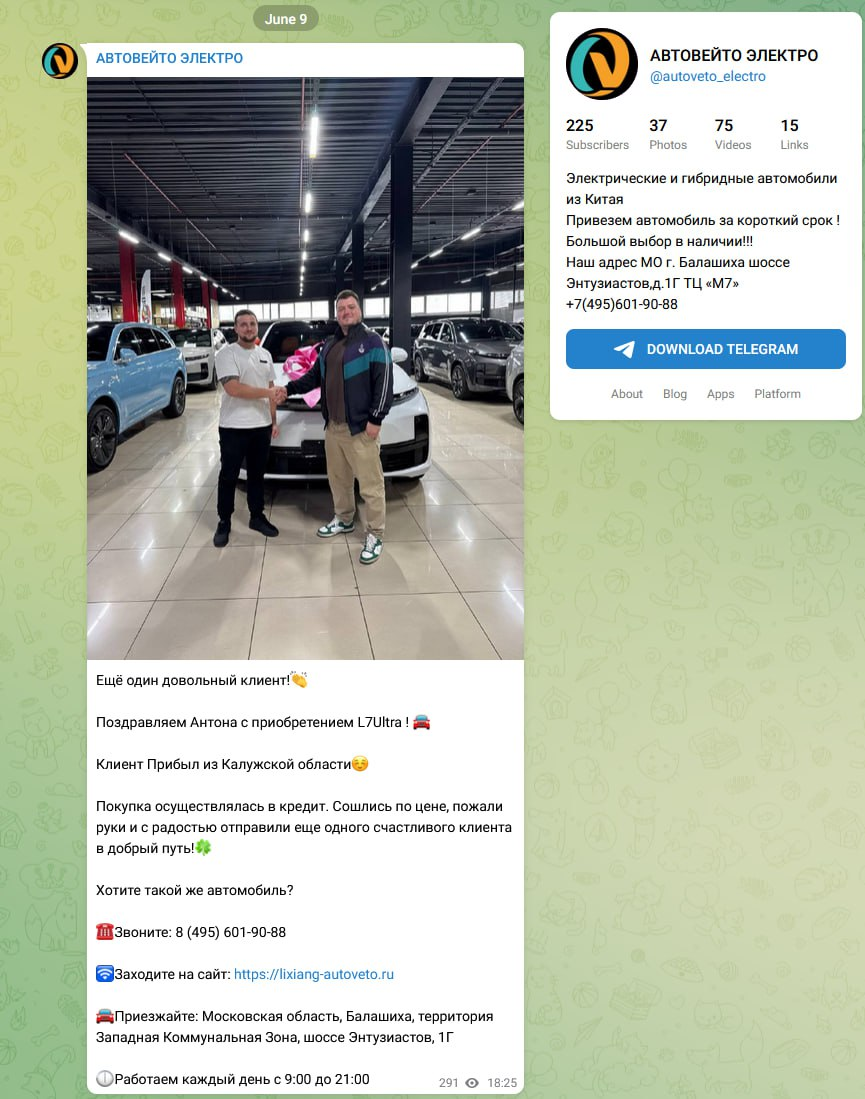Click the clock emoji before Работаем

104,1079
